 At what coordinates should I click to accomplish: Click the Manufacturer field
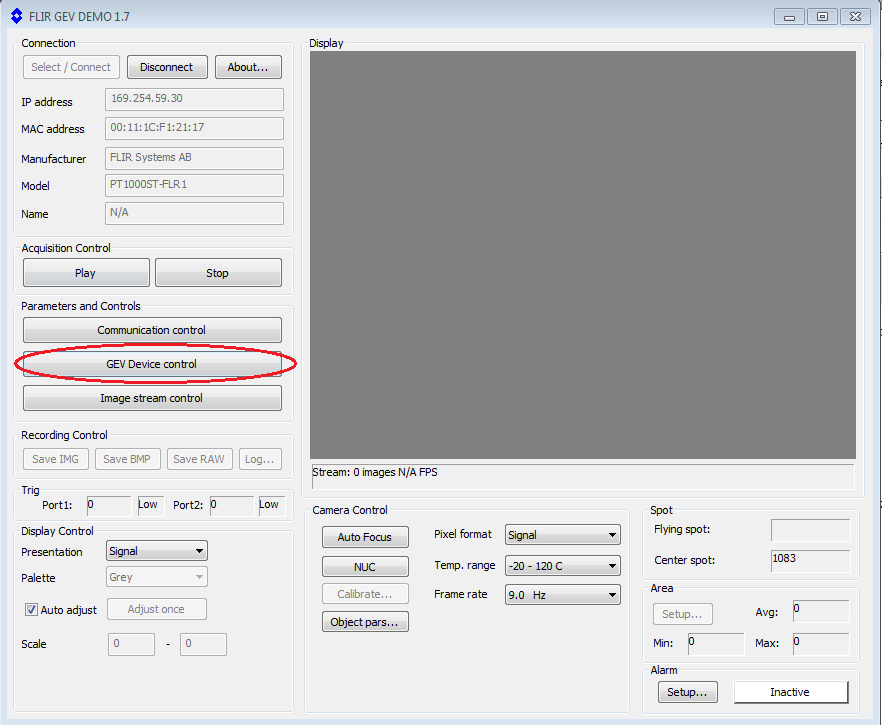click(x=195, y=158)
